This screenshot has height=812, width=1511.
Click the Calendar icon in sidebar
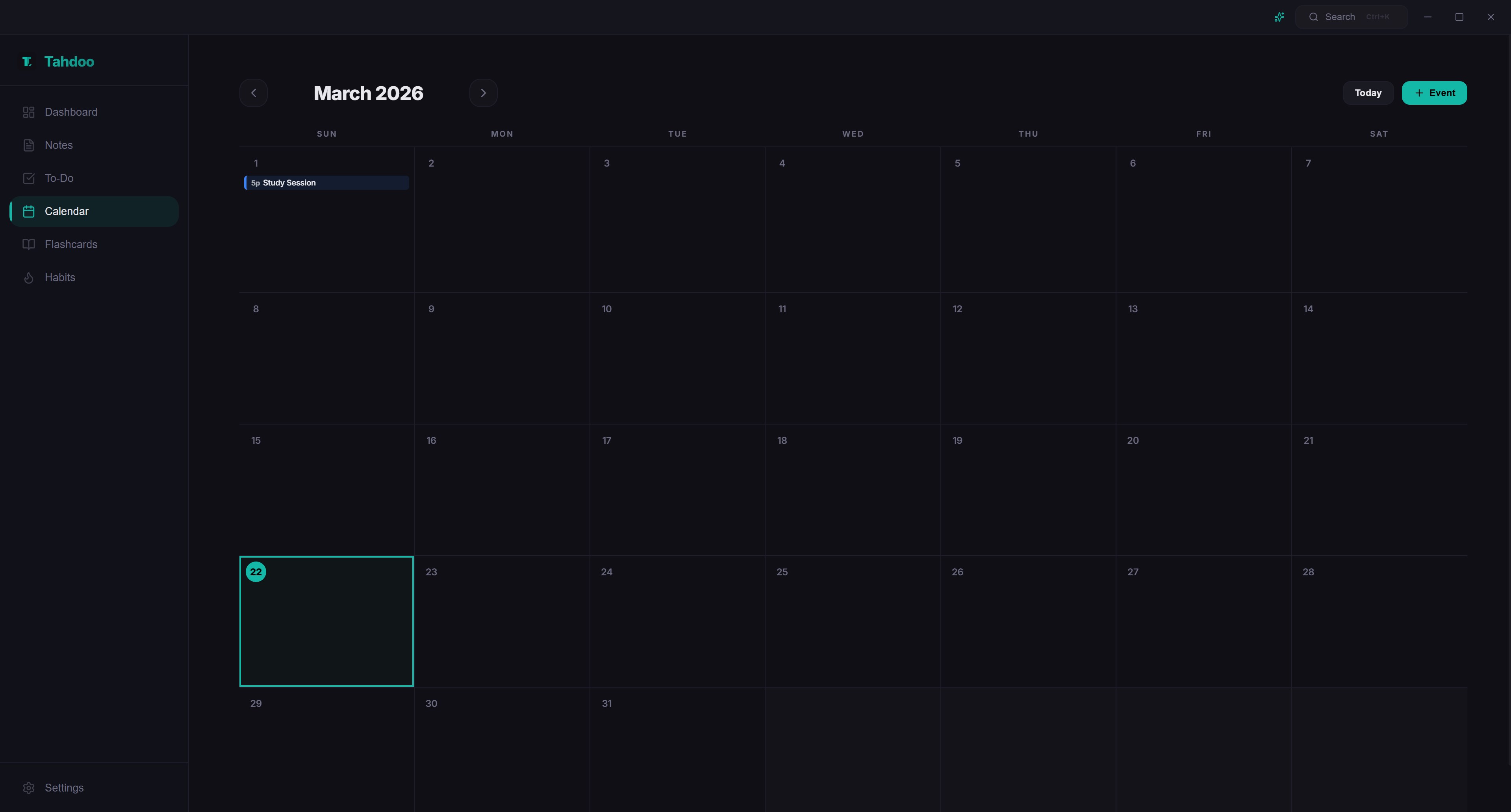pos(29,211)
